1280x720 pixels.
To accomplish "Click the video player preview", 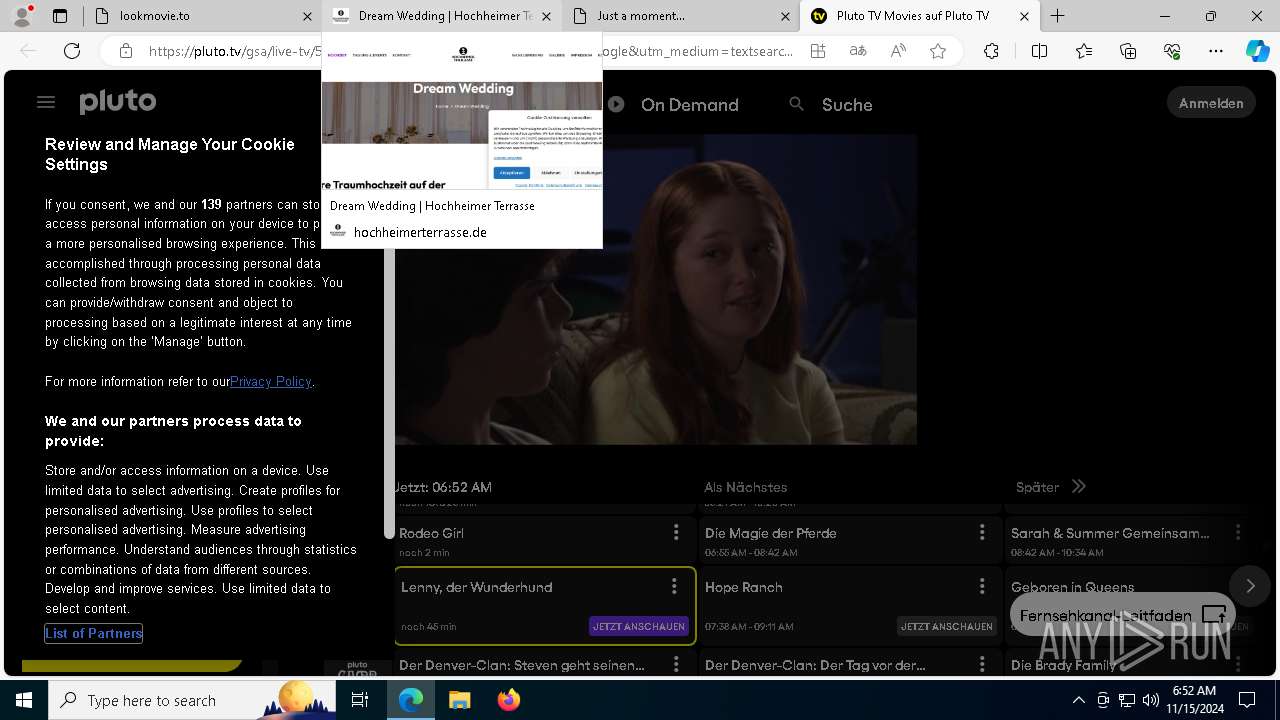I will point(656,346).
